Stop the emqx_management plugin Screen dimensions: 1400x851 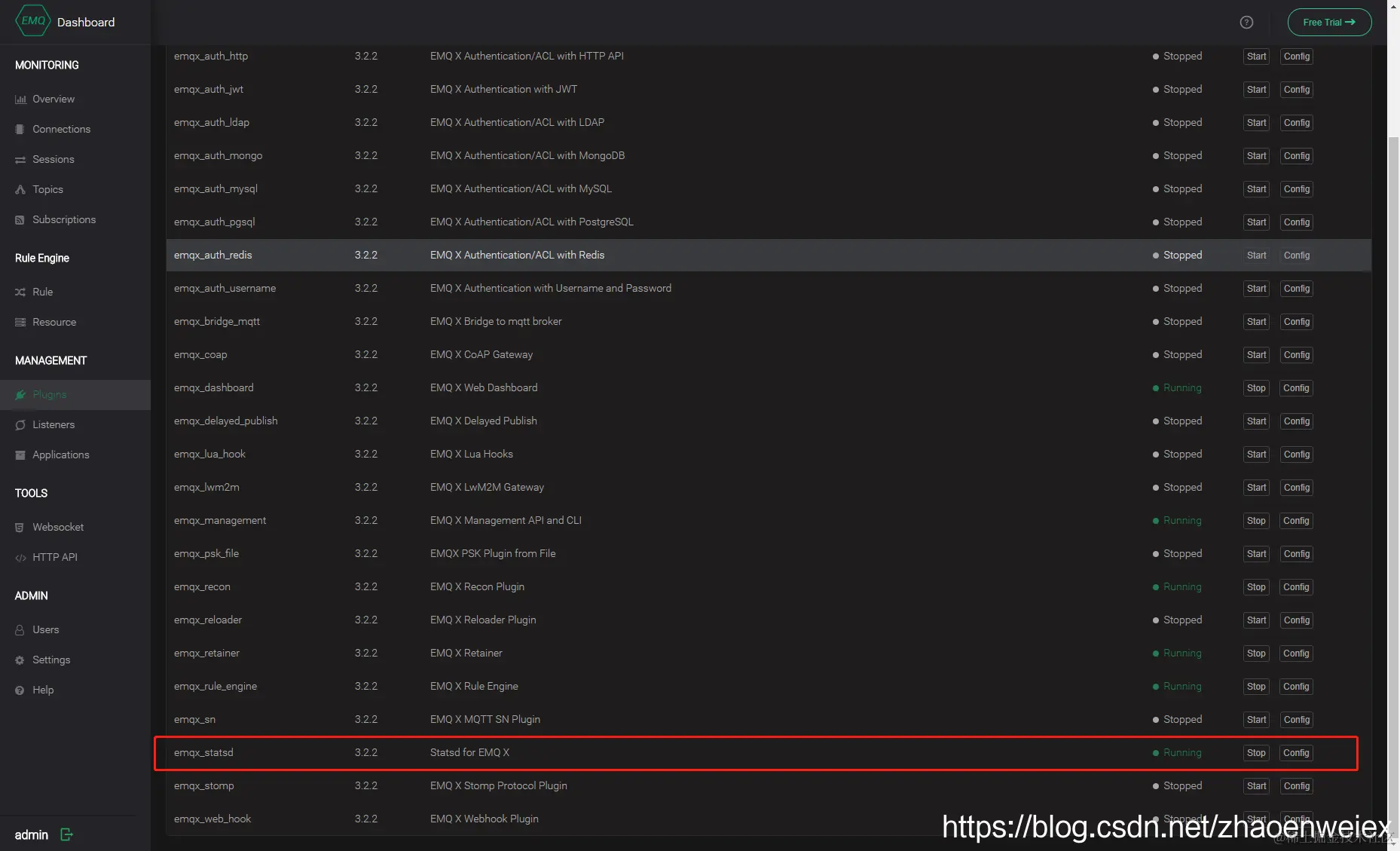point(1256,521)
